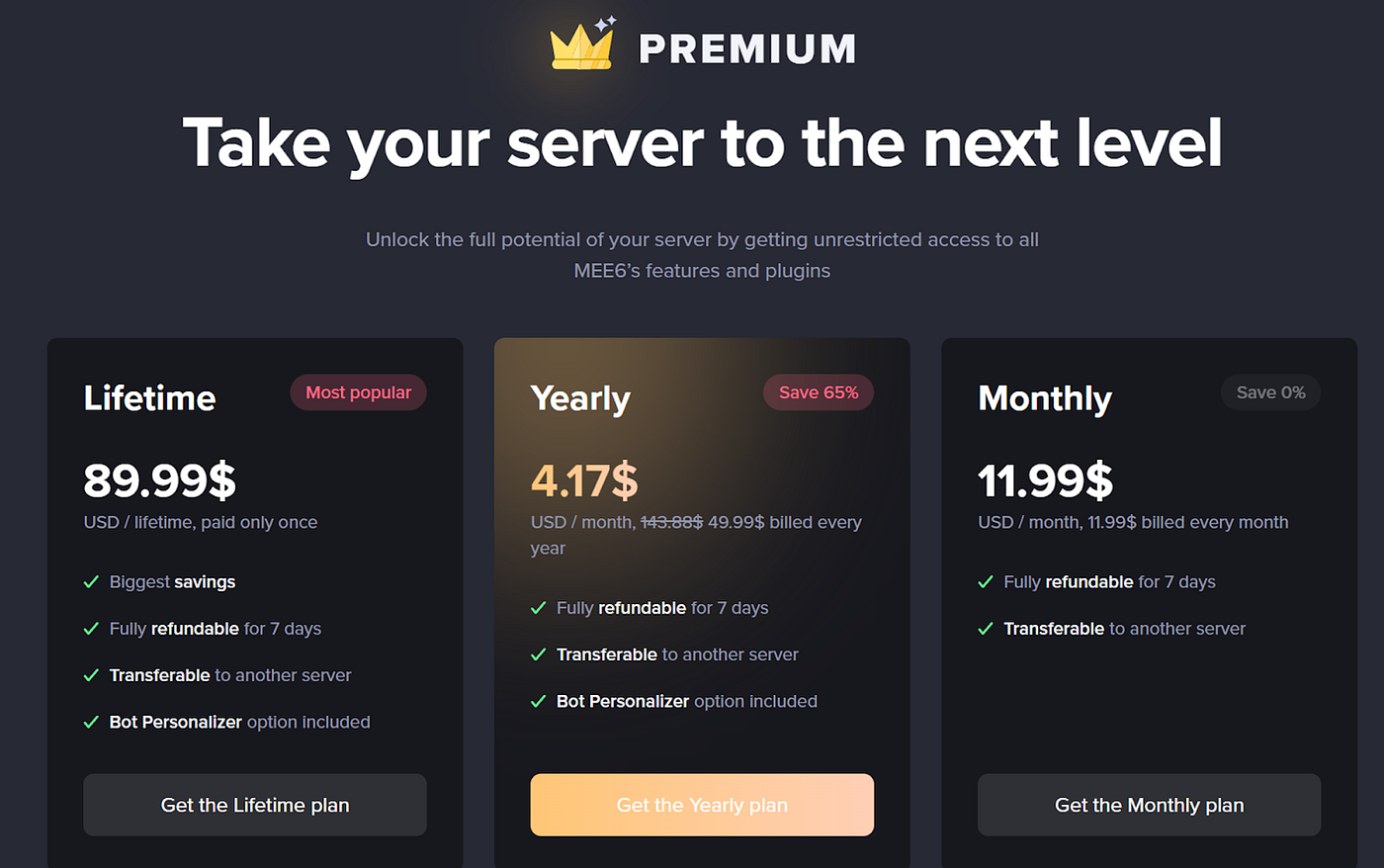Select the checkmark beside Fully refundable on Yearly
Screen dimensions: 1384x868
(539, 607)
